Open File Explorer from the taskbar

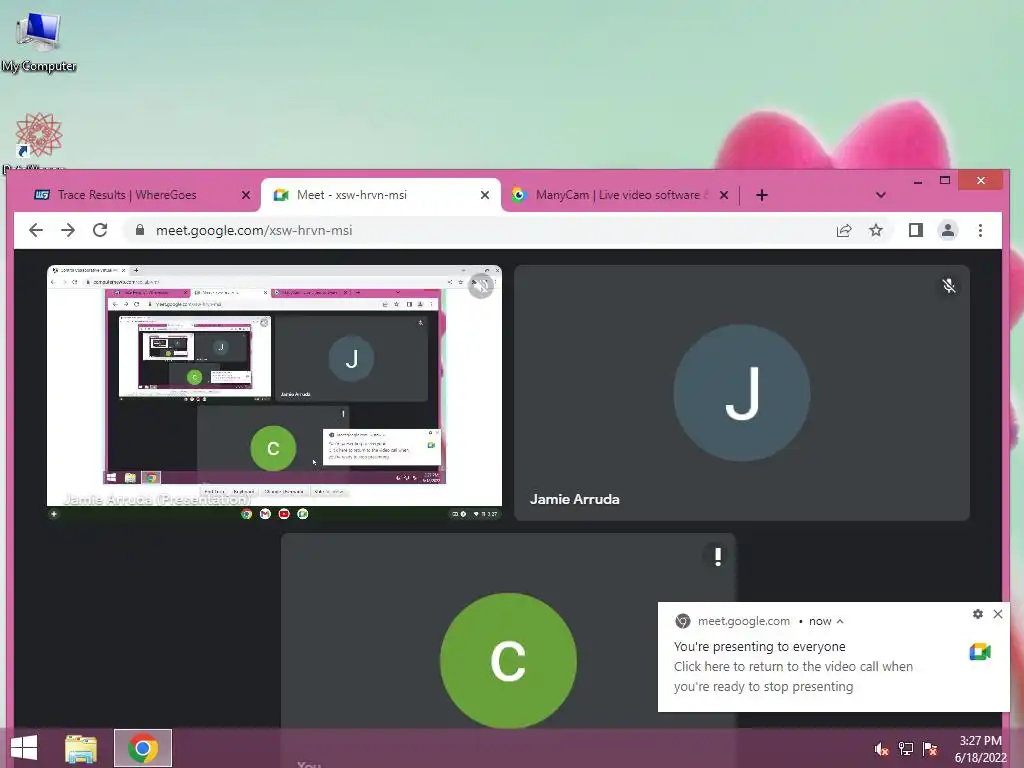81,748
